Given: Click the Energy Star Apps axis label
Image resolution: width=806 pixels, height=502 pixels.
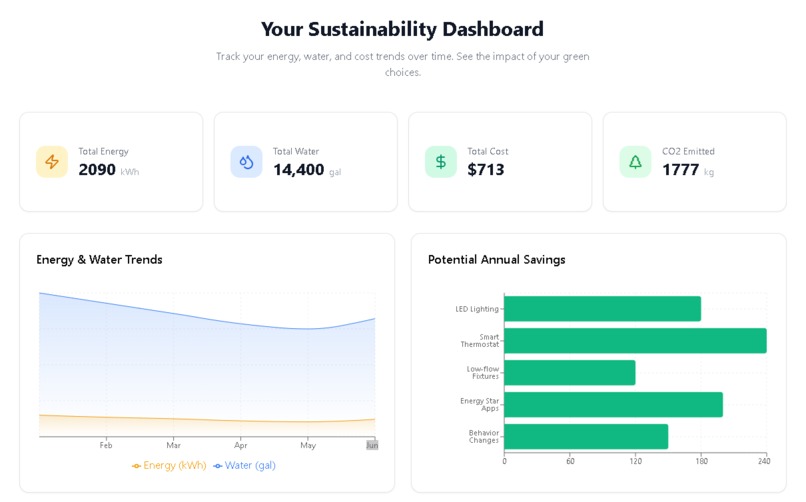Looking at the screenshot, I should (x=480, y=404).
